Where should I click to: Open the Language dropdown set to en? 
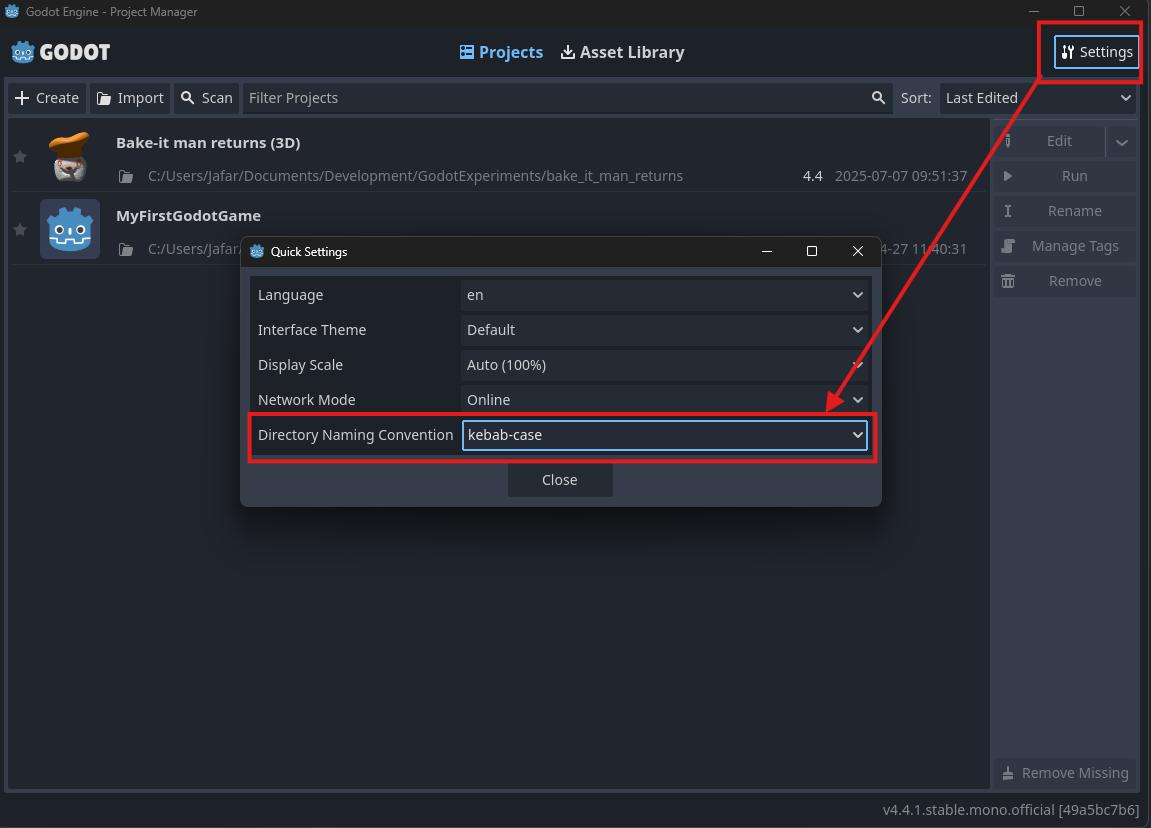tap(664, 295)
